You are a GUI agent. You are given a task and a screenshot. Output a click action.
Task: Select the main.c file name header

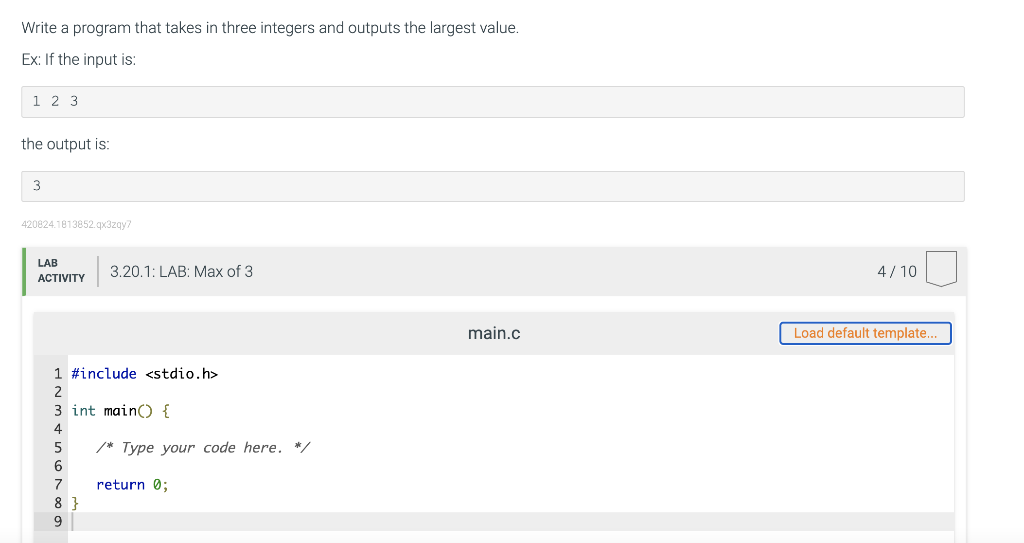click(x=494, y=333)
